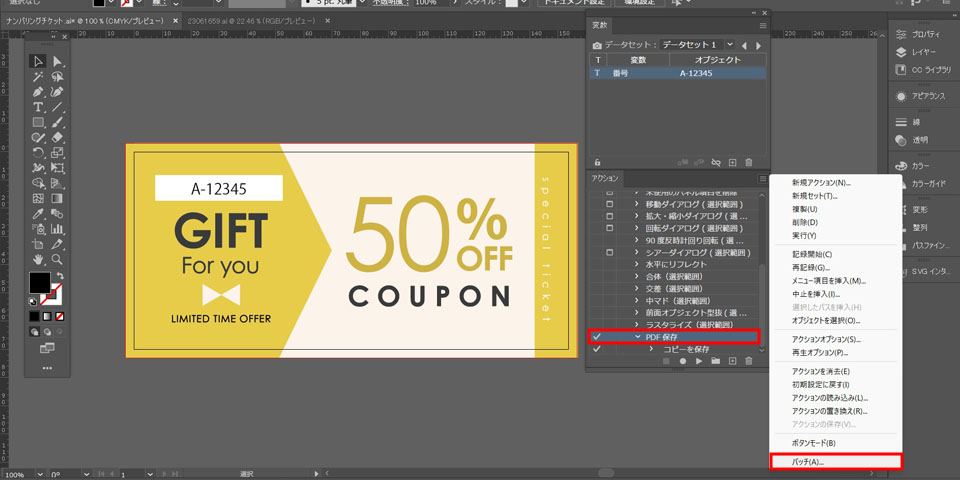Screen dimensions: 960x480
Task: Click trash icon in Actions panel
Action: coord(748,361)
